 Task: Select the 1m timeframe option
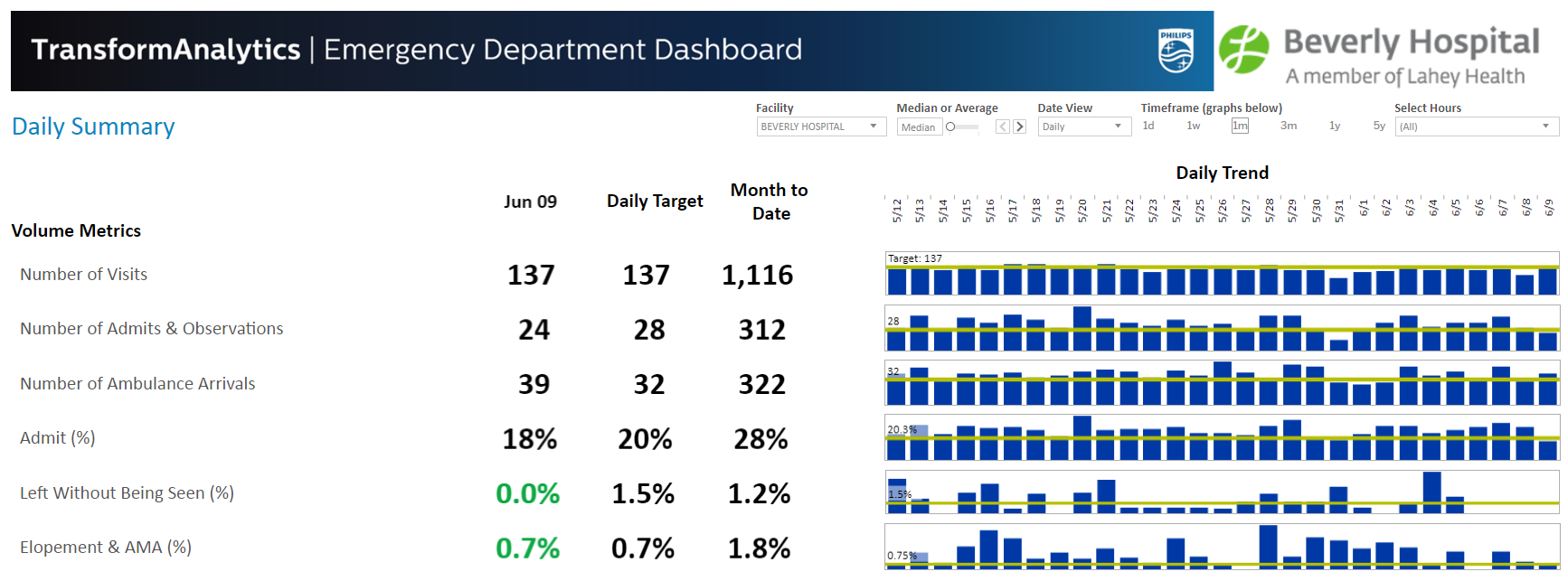(1240, 126)
